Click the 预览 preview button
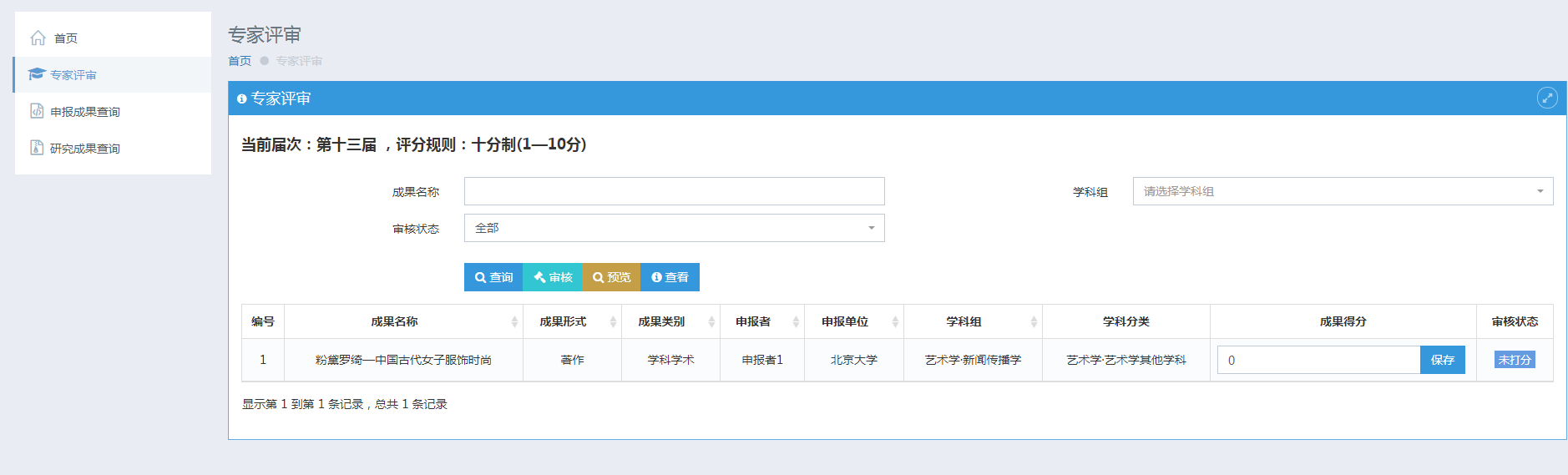This screenshot has height=475, width=1568. [611, 277]
